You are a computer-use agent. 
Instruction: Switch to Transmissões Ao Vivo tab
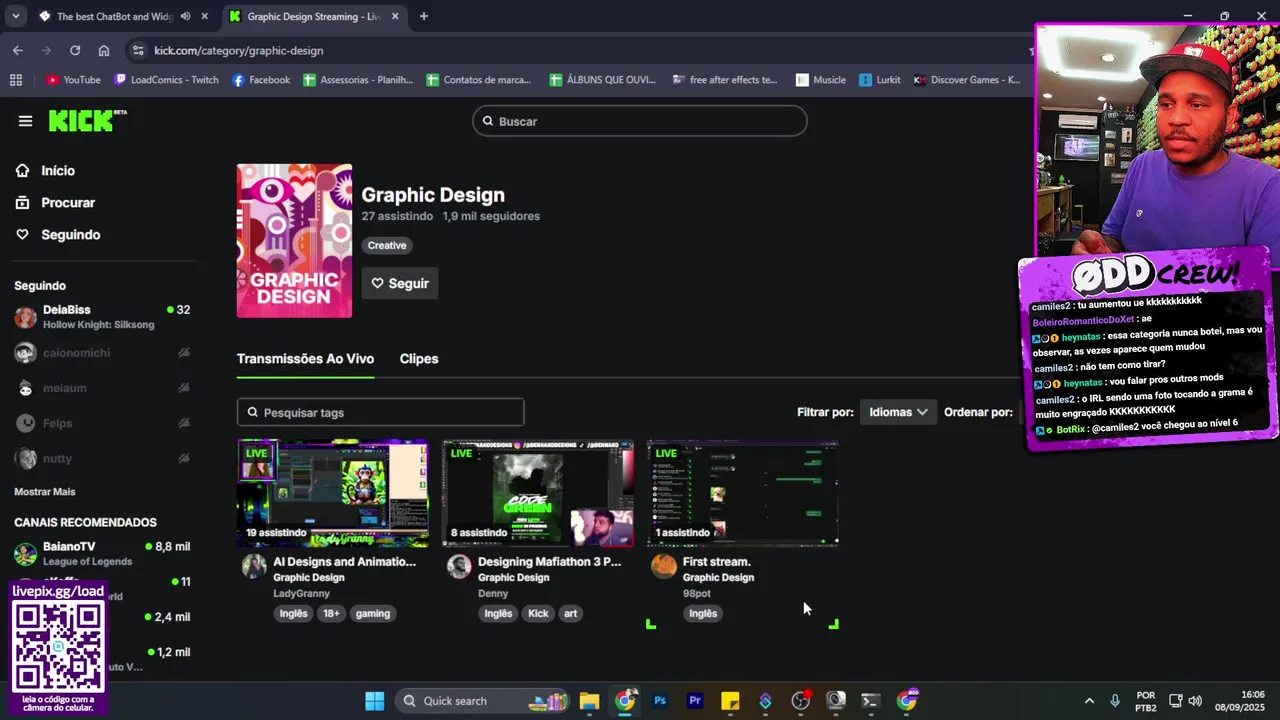tap(305, 359)
